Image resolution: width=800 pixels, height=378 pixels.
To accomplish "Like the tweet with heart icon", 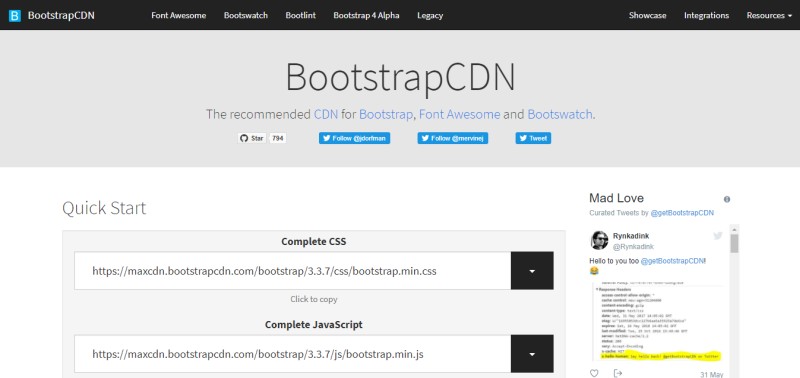I will pyautogui.click(x=594, y=373).
